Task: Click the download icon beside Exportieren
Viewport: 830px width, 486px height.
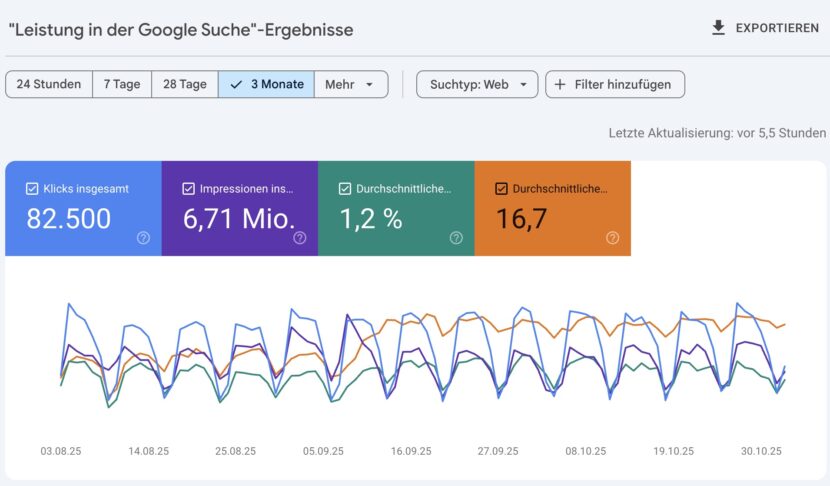Action: (718, 28)
